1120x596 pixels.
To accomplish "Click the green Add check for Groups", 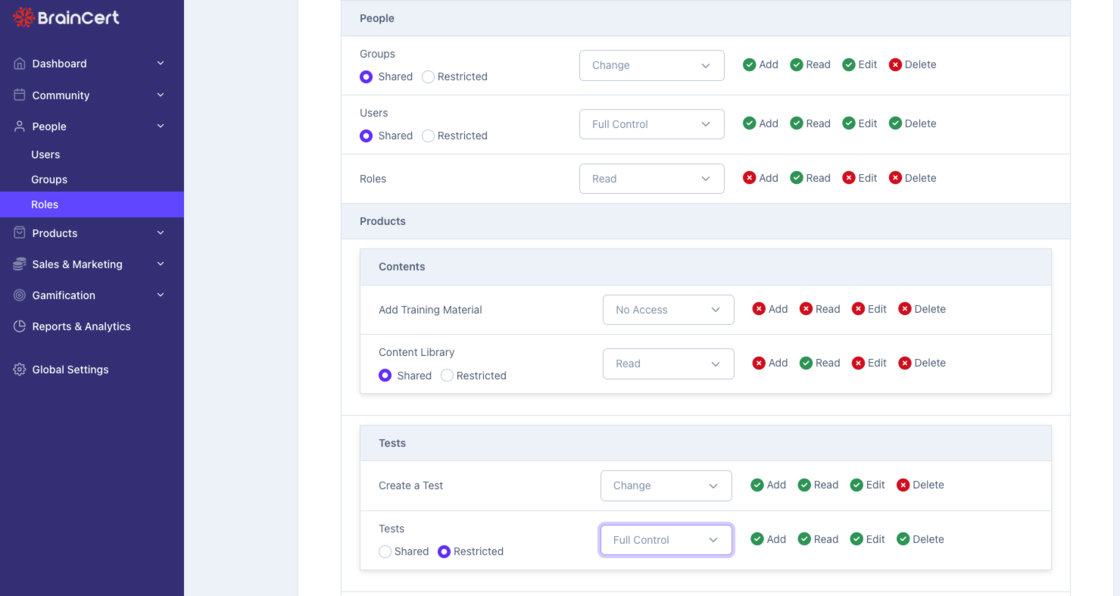I will coord(749,64).
